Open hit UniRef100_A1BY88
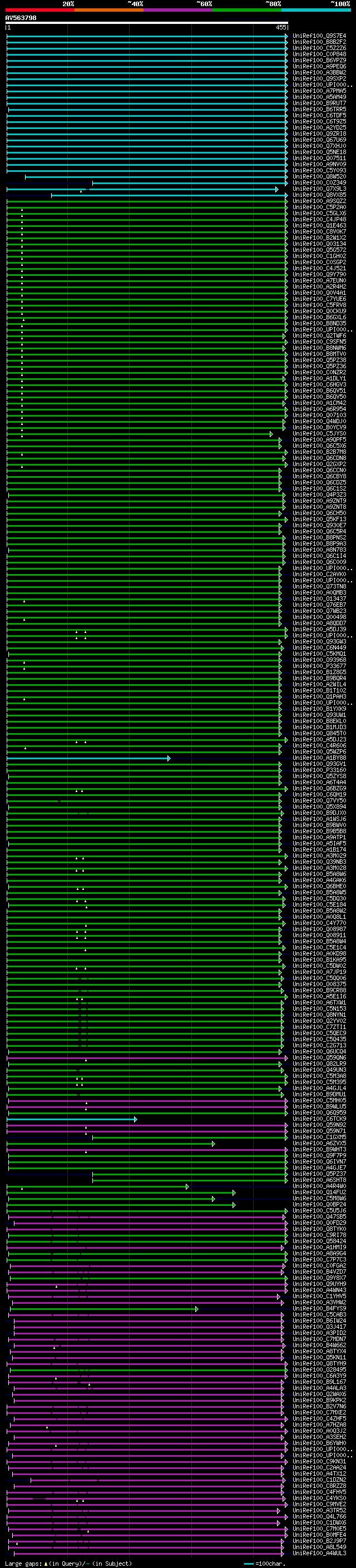The width and height of the screenshot is (356, 1568). pos(319,759)
